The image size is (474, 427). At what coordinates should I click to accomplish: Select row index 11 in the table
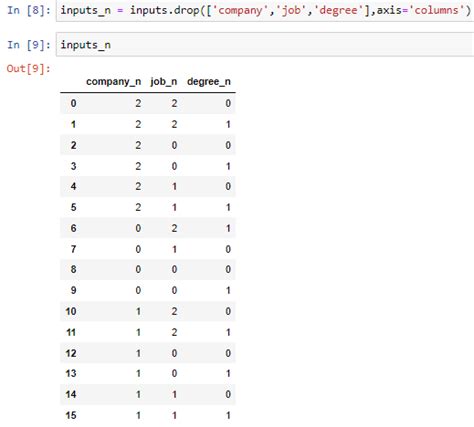71,332
